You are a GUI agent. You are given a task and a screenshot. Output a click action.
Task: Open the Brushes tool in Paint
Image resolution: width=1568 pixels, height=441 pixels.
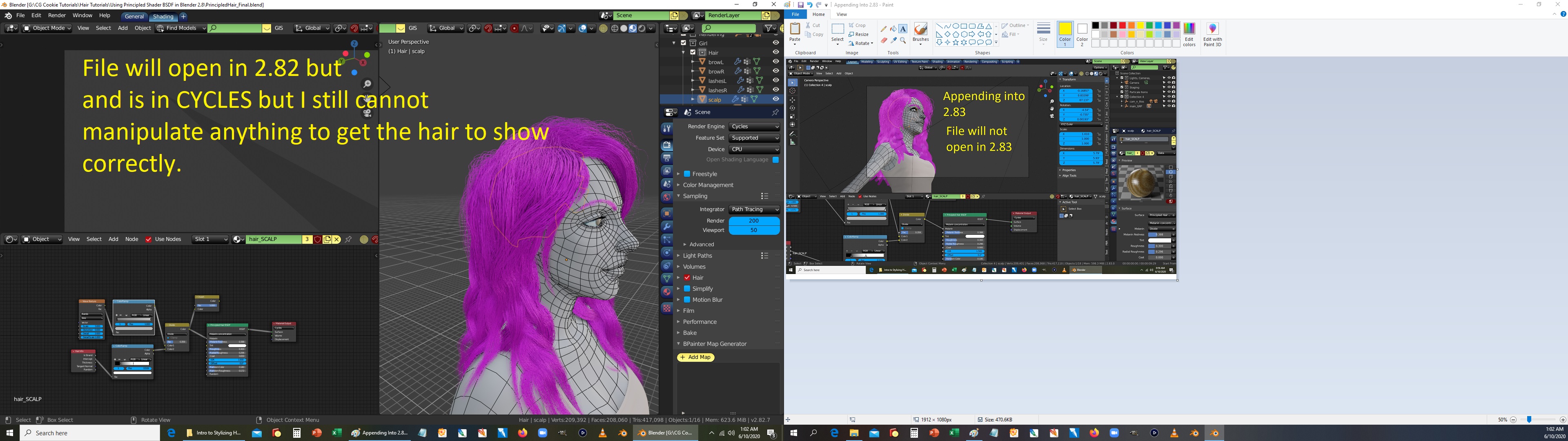(920, 33)
